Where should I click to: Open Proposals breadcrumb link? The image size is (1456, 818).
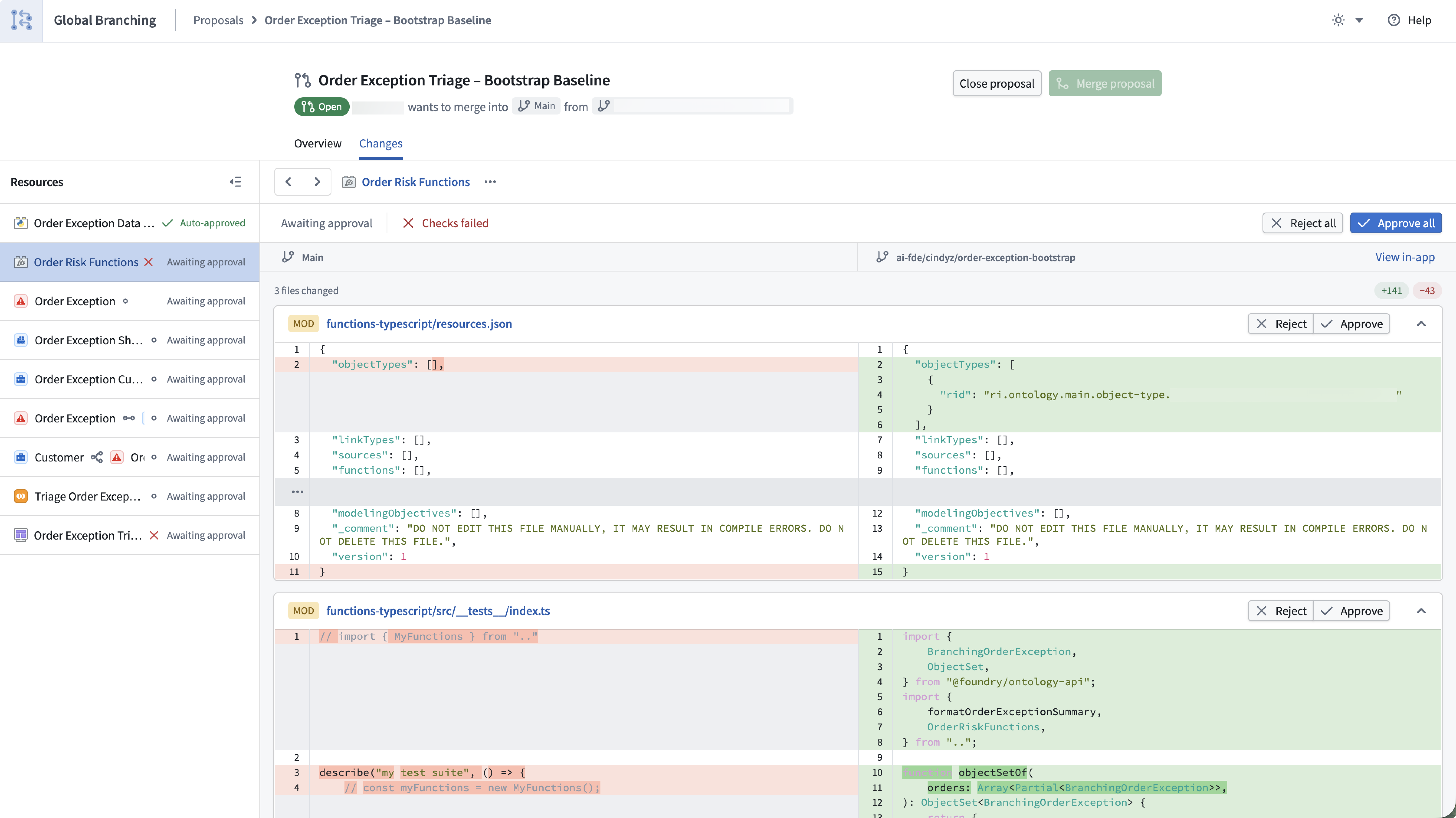218,20
